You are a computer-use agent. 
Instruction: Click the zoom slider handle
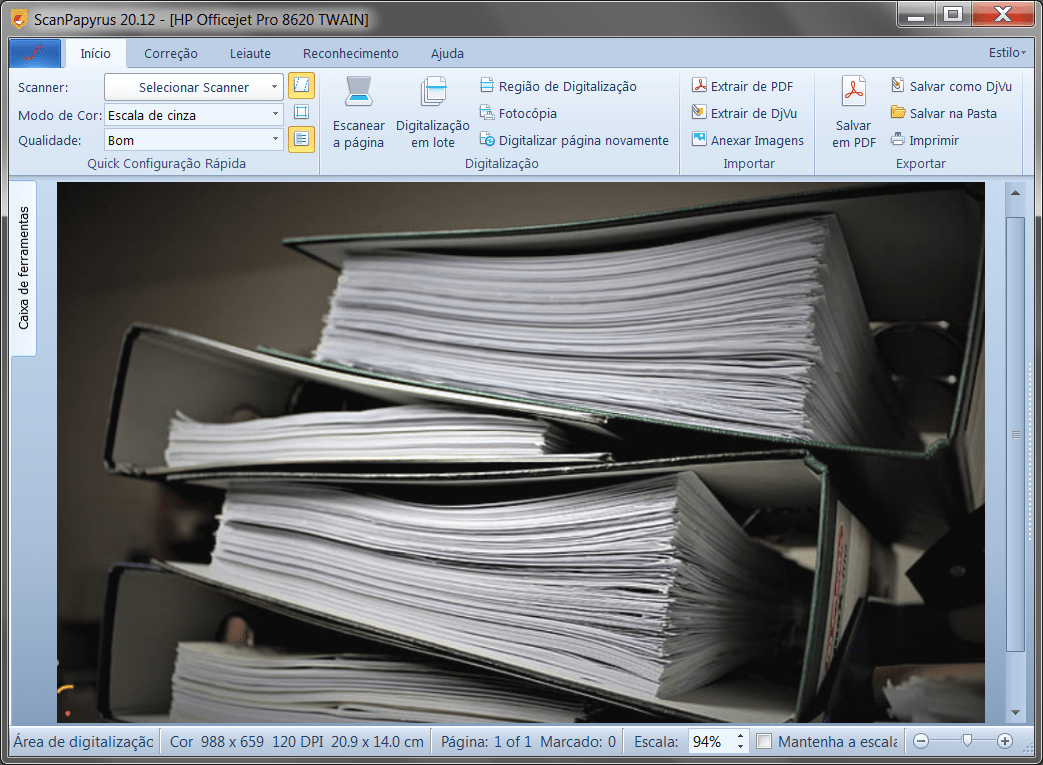click(x=967, y=740)
